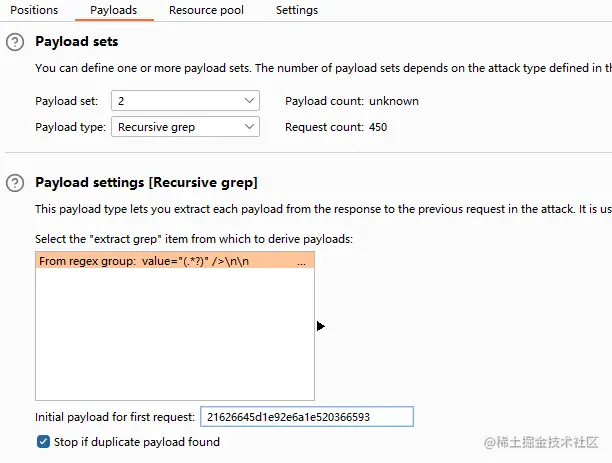The image size is (612, 463).
Task: Switch to the Resource pool tab
Action: pyautogui.click(x=206, y=10)
